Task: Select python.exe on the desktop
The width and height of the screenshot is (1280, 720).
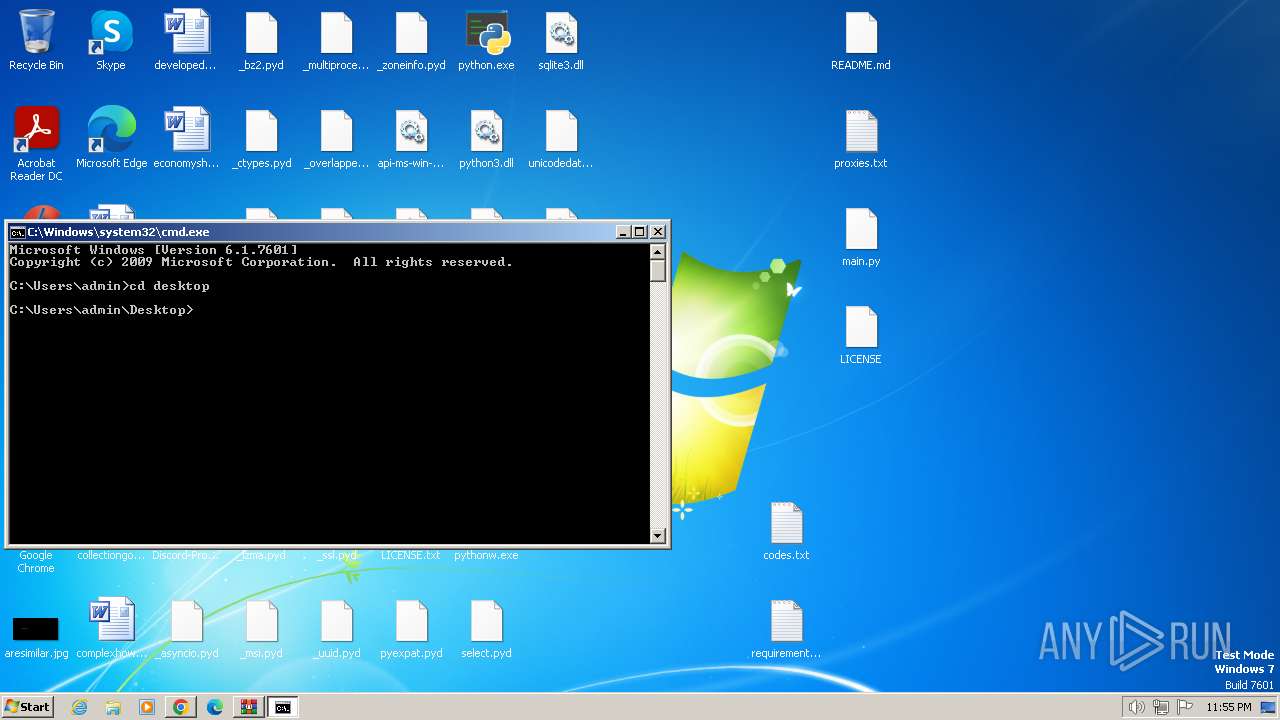Action: 486,41
